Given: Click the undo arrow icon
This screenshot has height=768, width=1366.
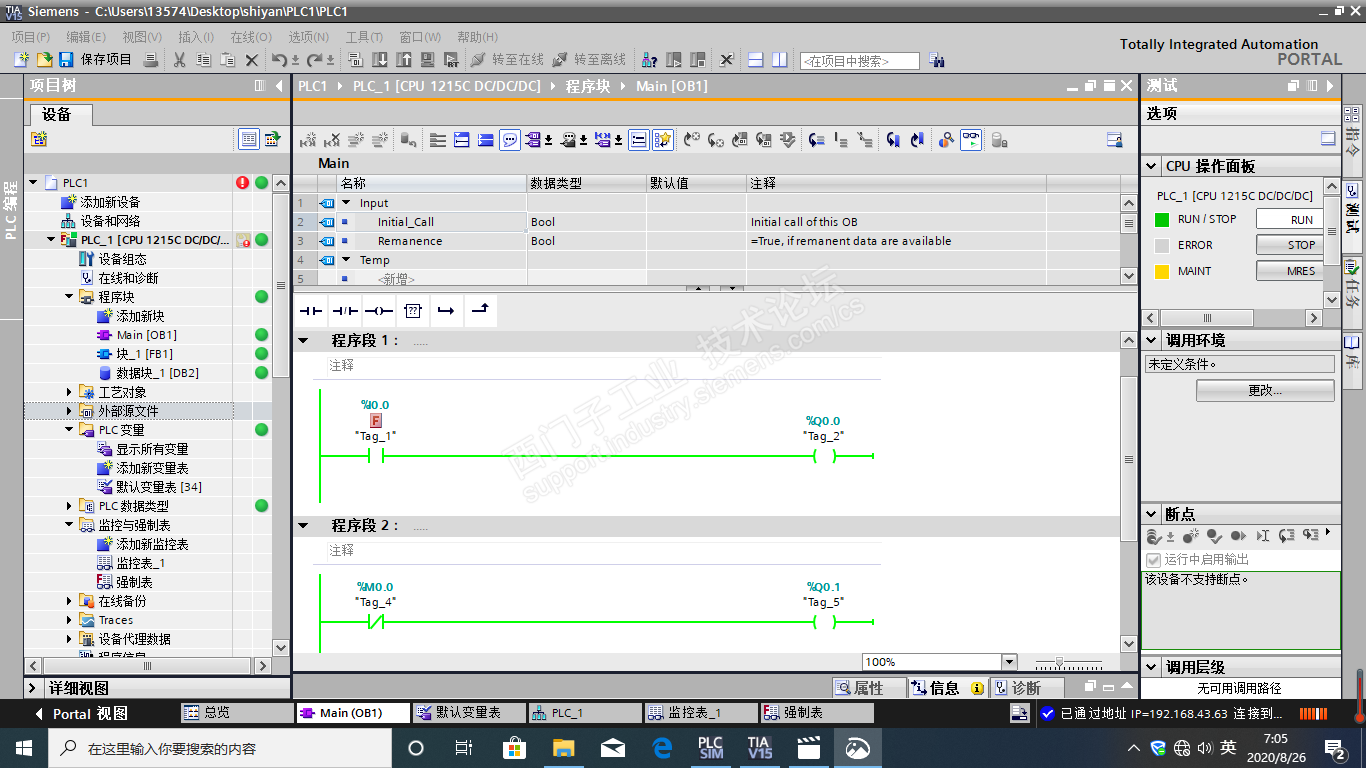Looking at the screenshot, I should pyautogui.click(x=280, y=60).
